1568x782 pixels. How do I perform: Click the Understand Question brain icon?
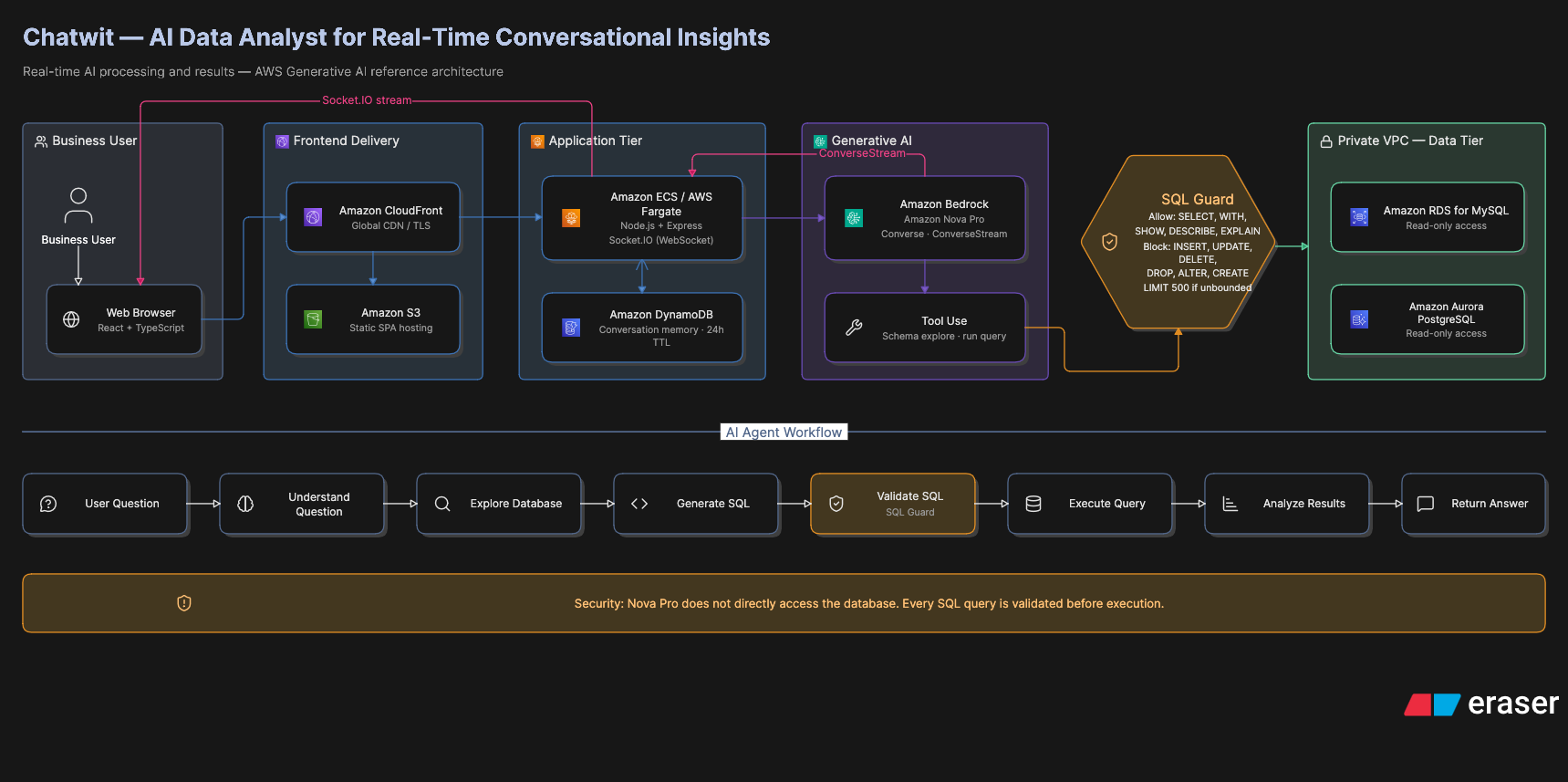click(x=245, y=504)
